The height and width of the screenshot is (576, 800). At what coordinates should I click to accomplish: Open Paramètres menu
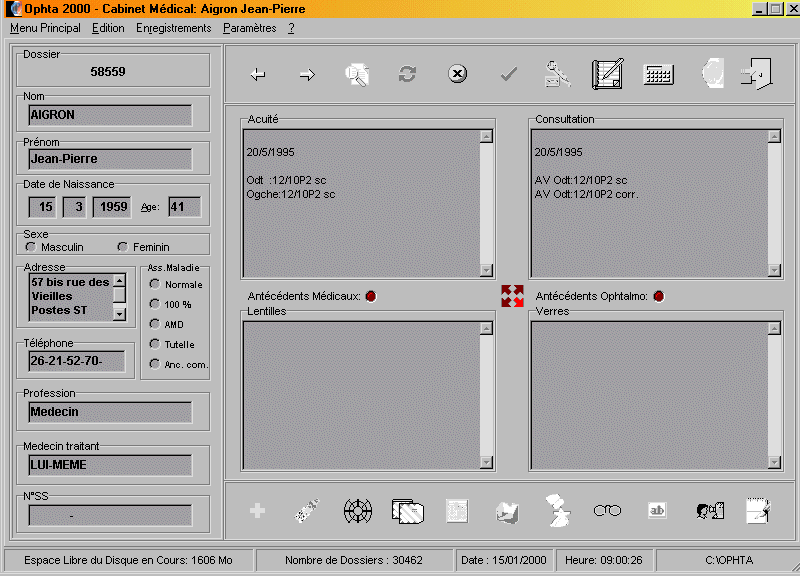[249, 28]
